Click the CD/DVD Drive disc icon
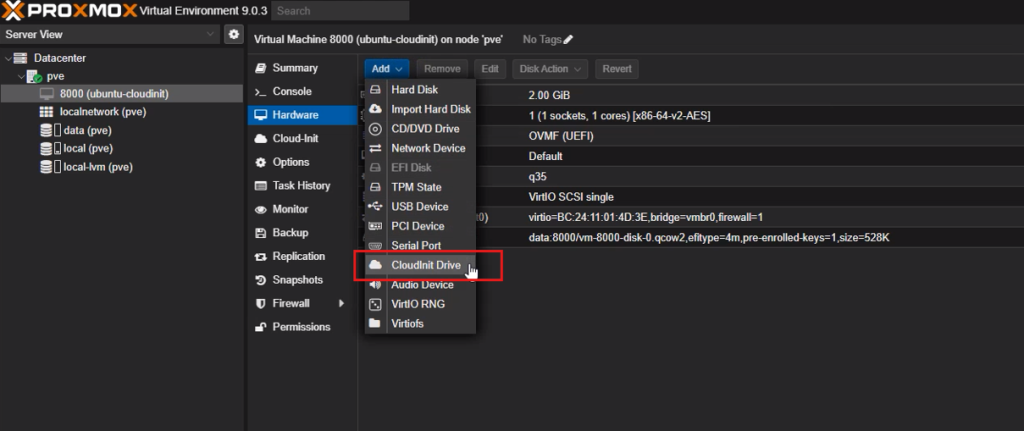The image size is (1024, 431). [375, 129]
